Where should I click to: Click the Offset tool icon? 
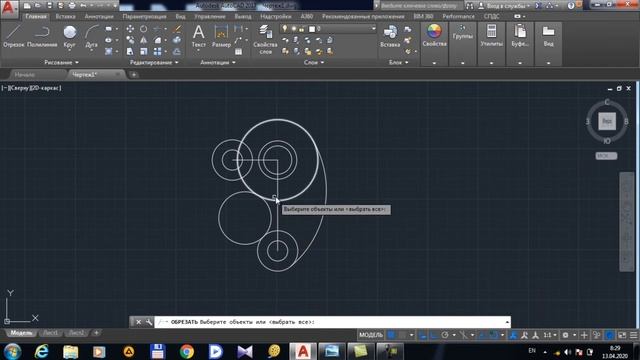(x=177, y=51)
